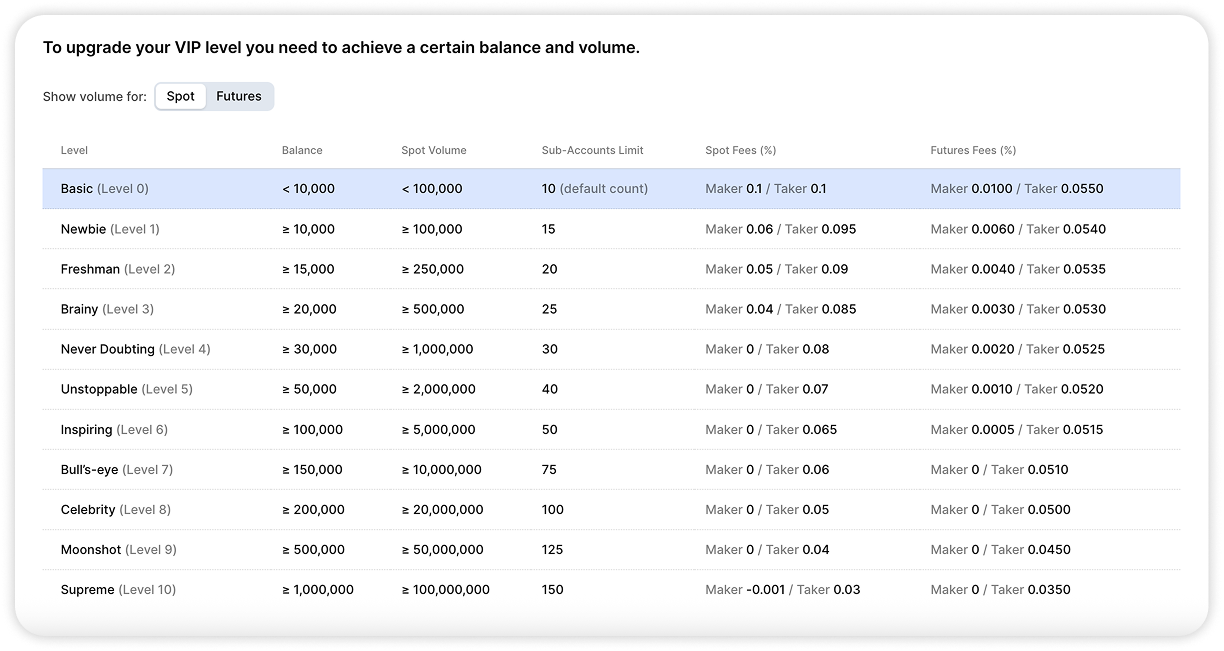1224x651 pixels.
Task: Click 'Maker 0 / Taker 0.0350' futures fees
Action: (x=1000, y=589)
